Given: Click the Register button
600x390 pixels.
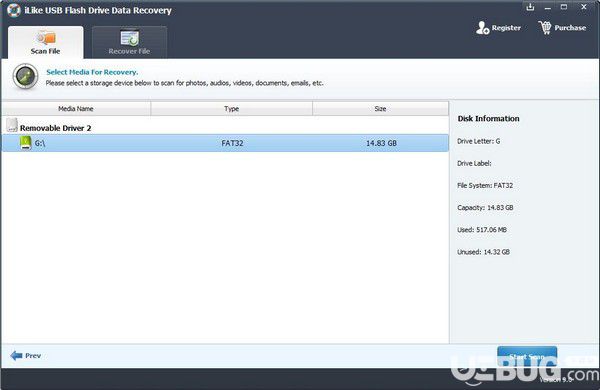Looking at the screenshot, I should coord(498,28).
